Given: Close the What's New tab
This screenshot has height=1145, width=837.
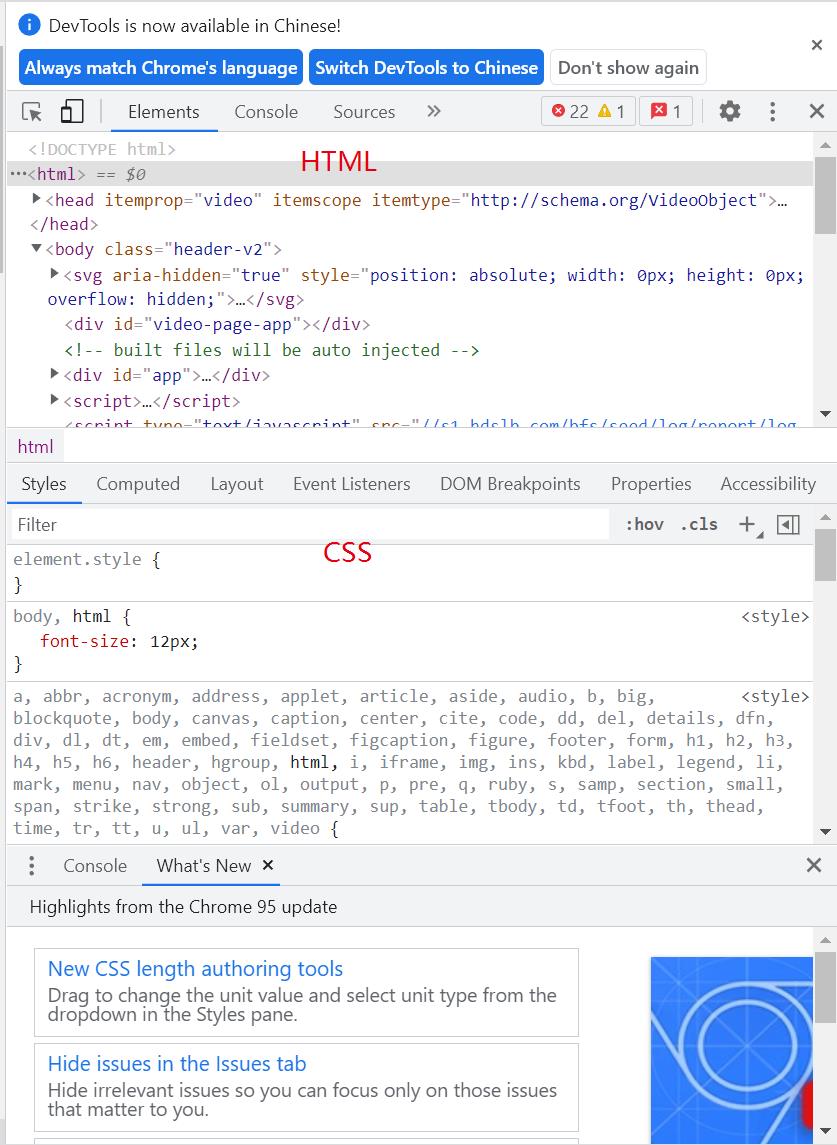Looking at the screenshot, I should coord(268,865).
